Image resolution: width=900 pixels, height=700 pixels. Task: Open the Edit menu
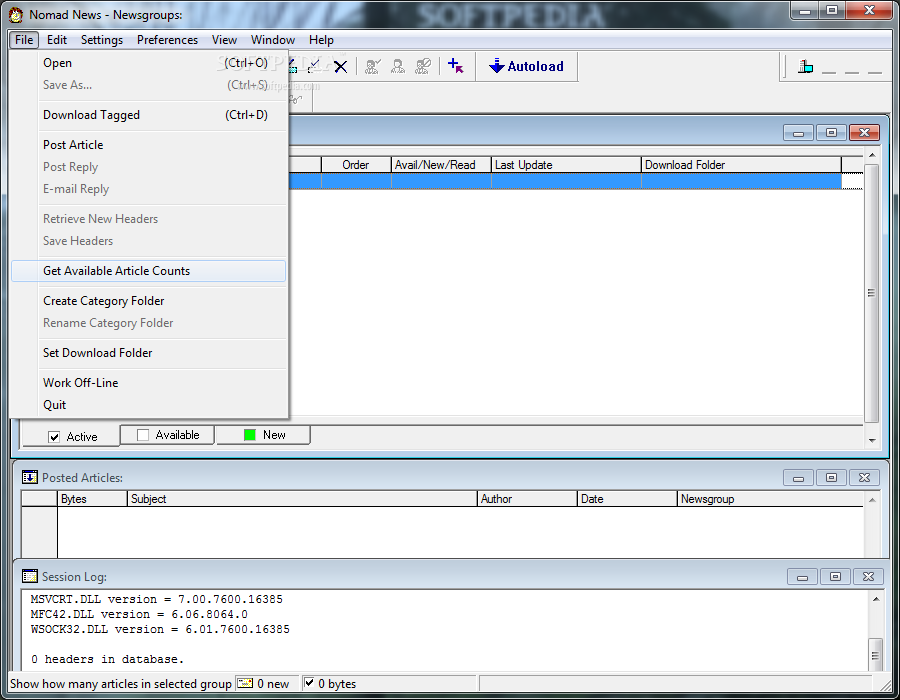57,40
